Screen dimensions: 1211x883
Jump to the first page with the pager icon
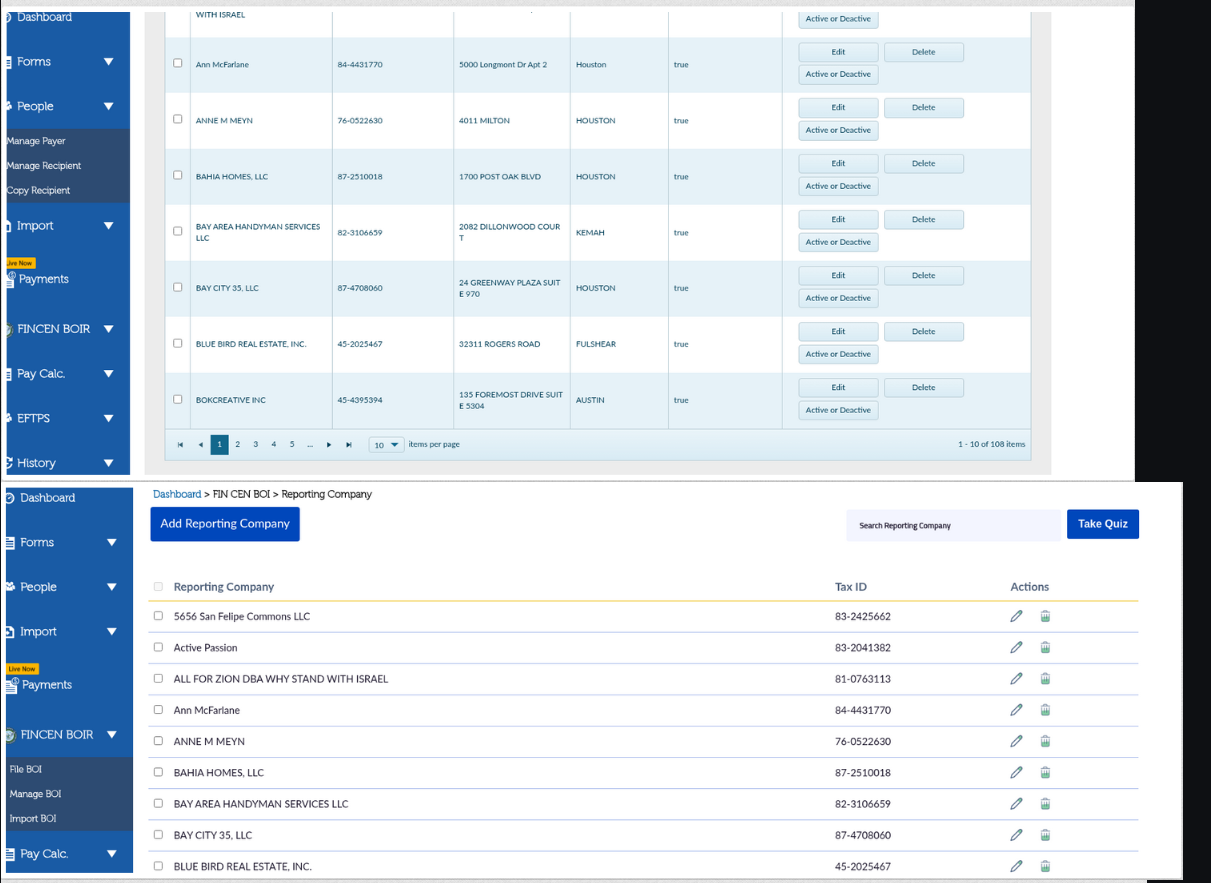181,445
